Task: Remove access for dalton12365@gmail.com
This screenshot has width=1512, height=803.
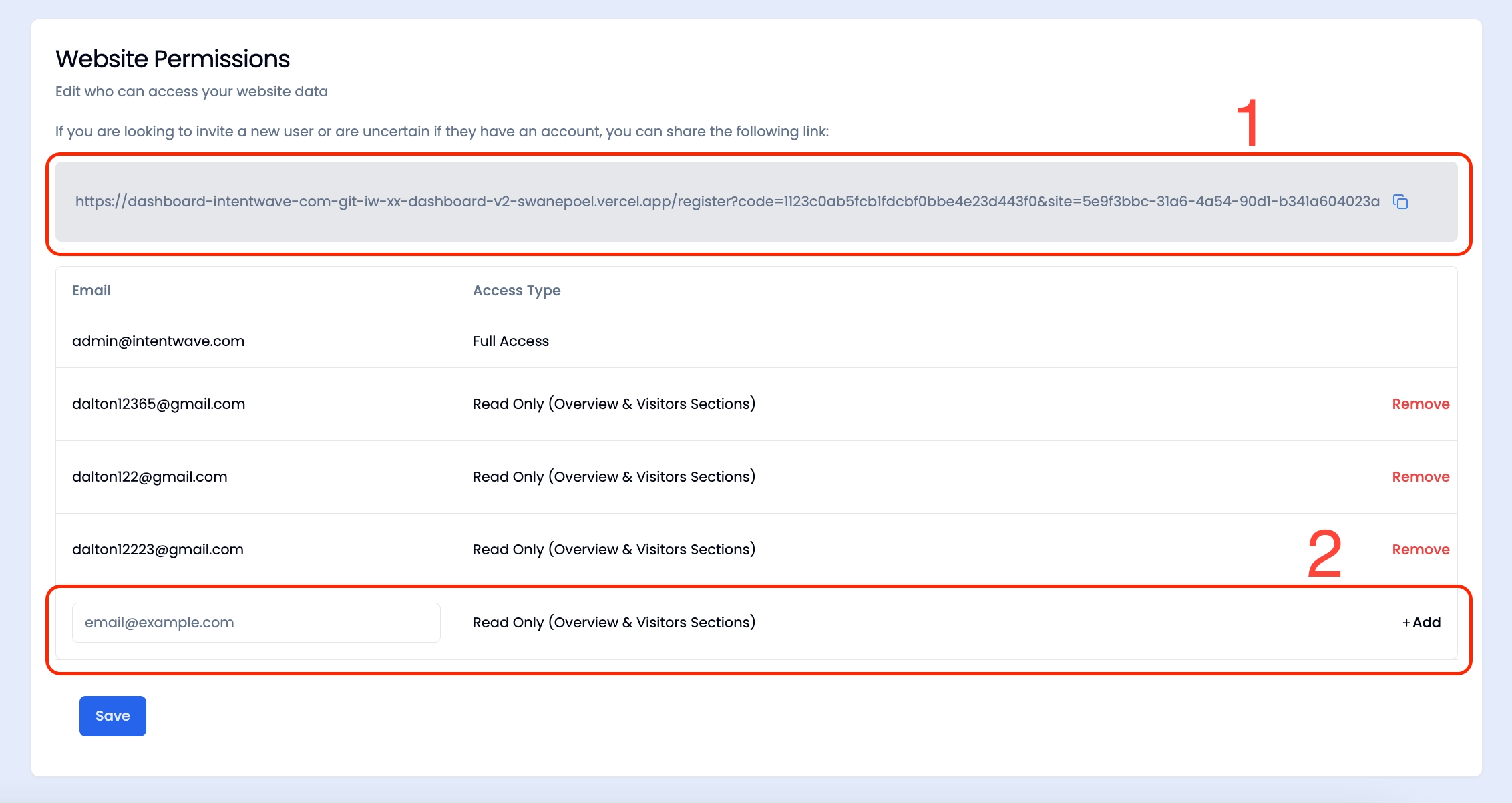Action: 1421,404
